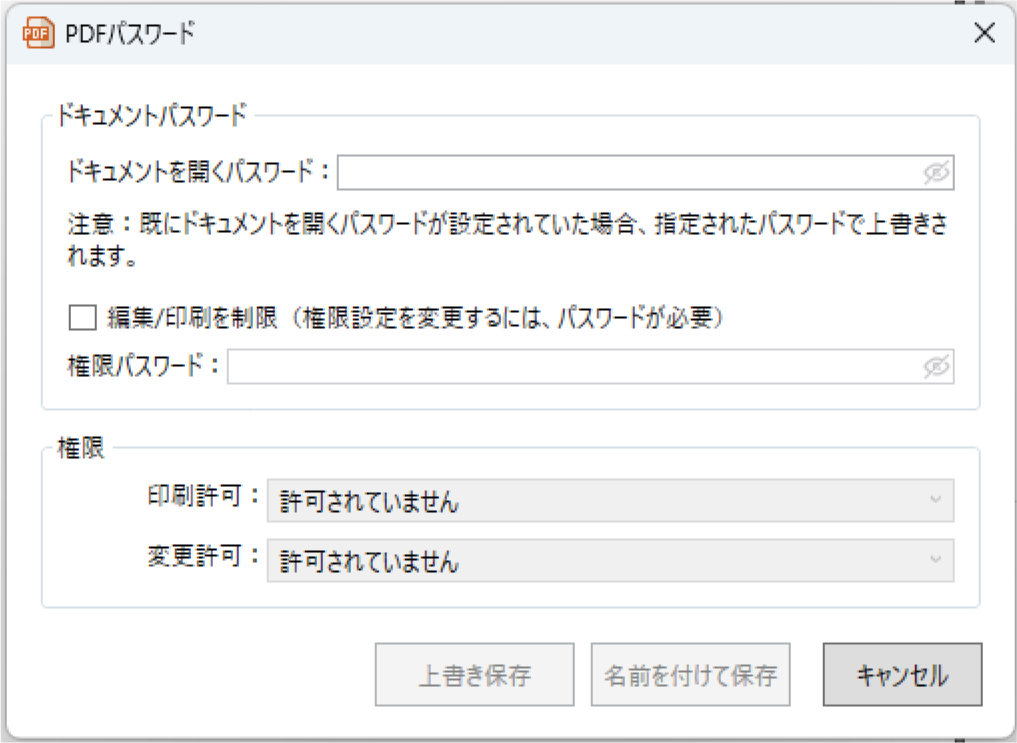Viewport: 1017px width, 743px height.
Task: Click the chevron arrow of 印刷許可 combo box
Action: (x=935, y=499)
